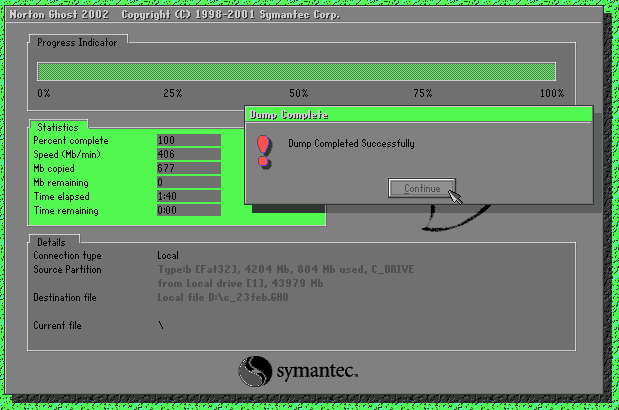Screen dimensions: 619x410
Task: Click the green progress indicator bar
Action: pos(296,72)
